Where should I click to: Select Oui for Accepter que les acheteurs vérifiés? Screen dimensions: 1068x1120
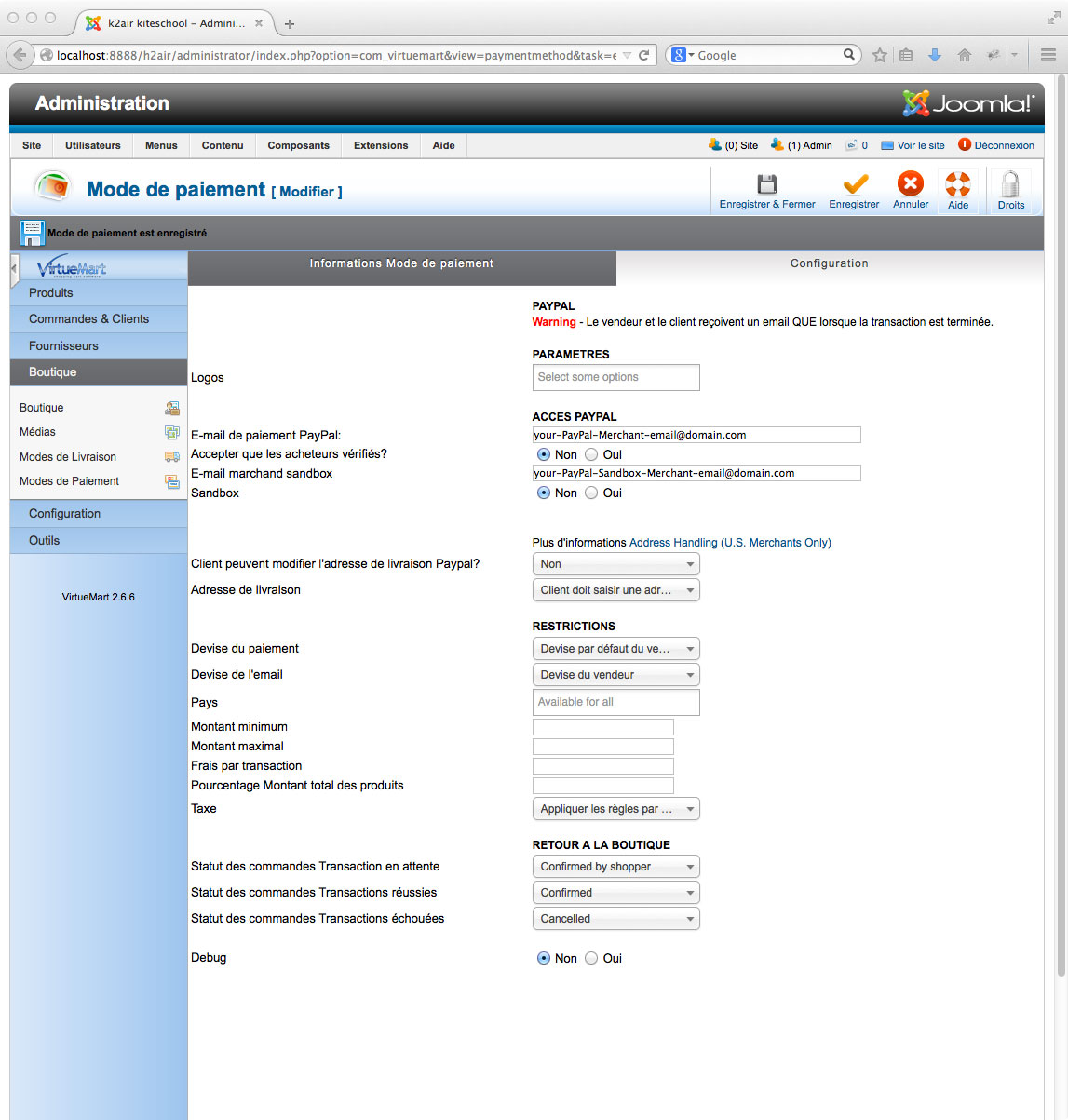click(591, 454)
